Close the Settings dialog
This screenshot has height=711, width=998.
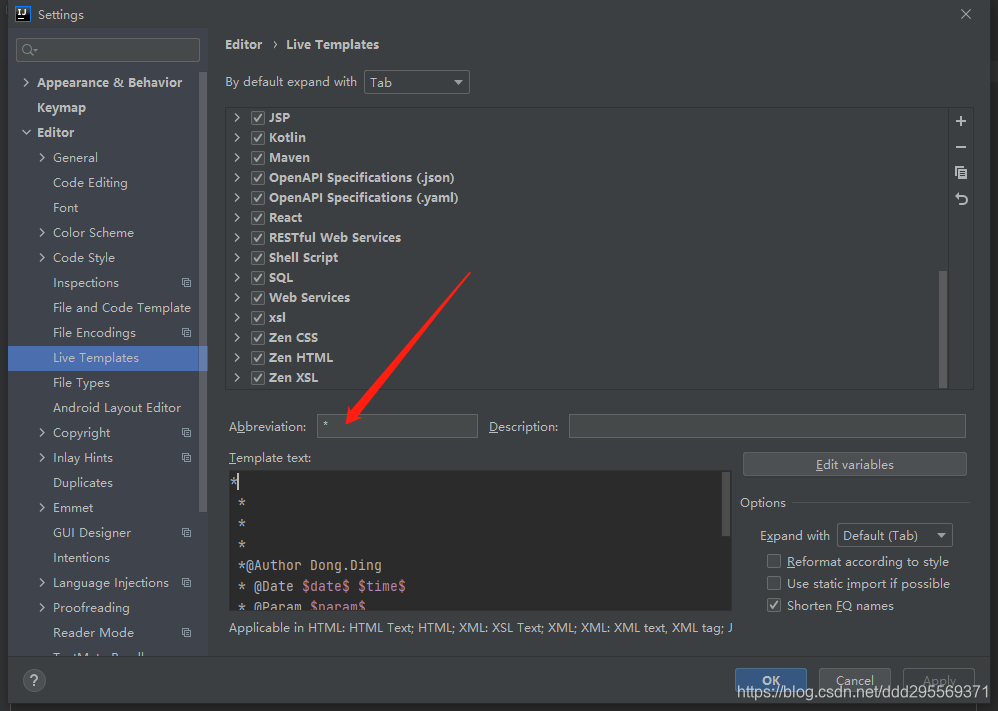[966, 14]
